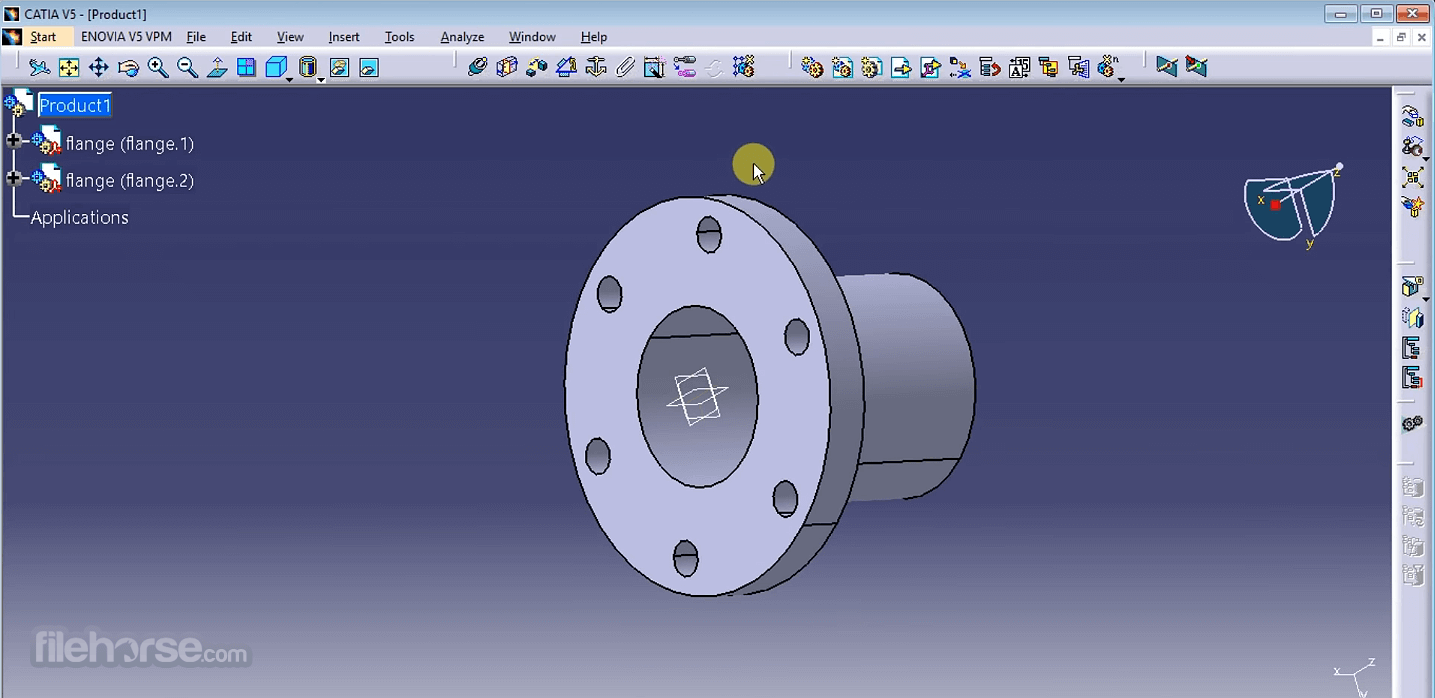Click the New Part insert icon

click(872, 67)
